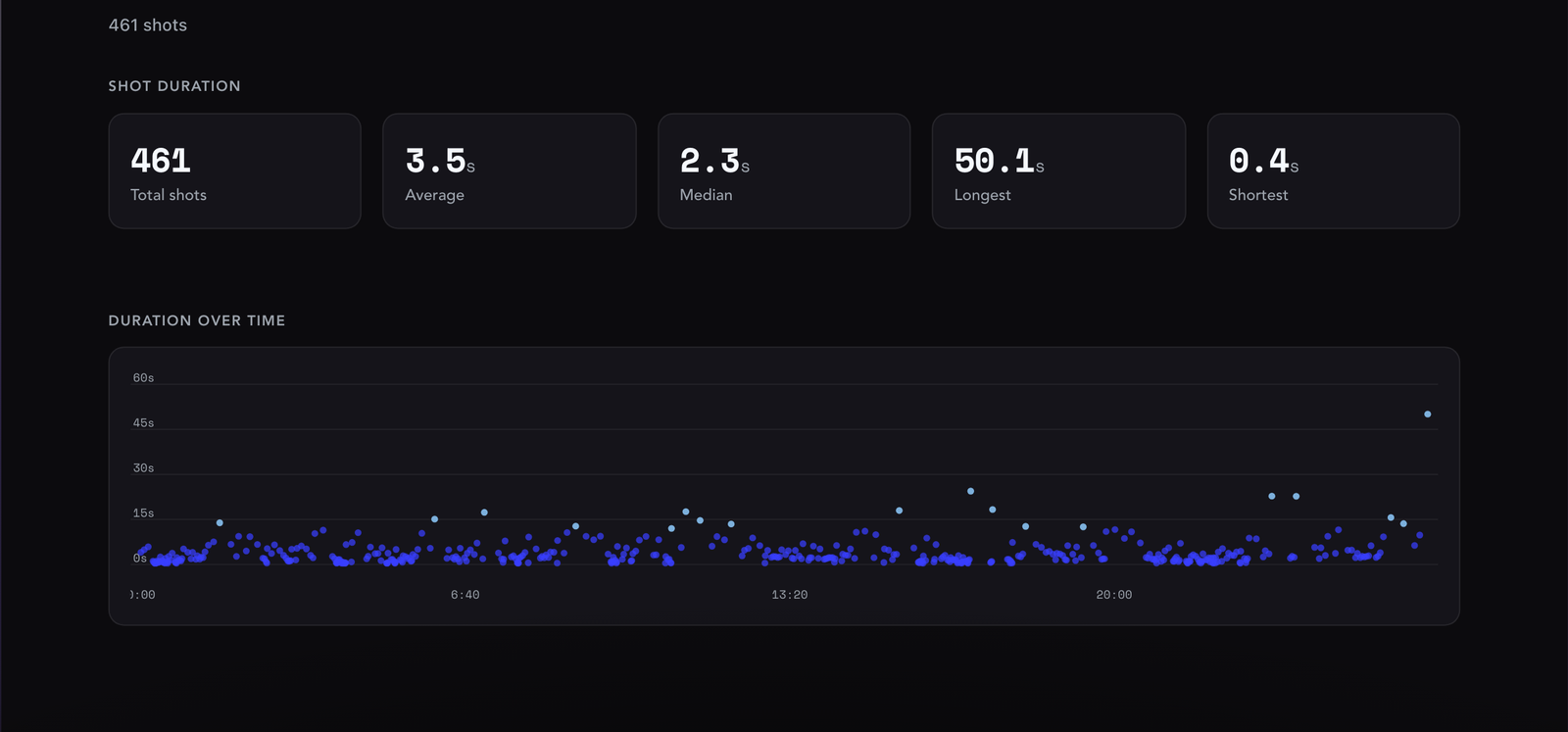The width and height of the screenshot is (1568, 732).
Task: Click the "SHOT DURATION" heading
Action: 174,86
